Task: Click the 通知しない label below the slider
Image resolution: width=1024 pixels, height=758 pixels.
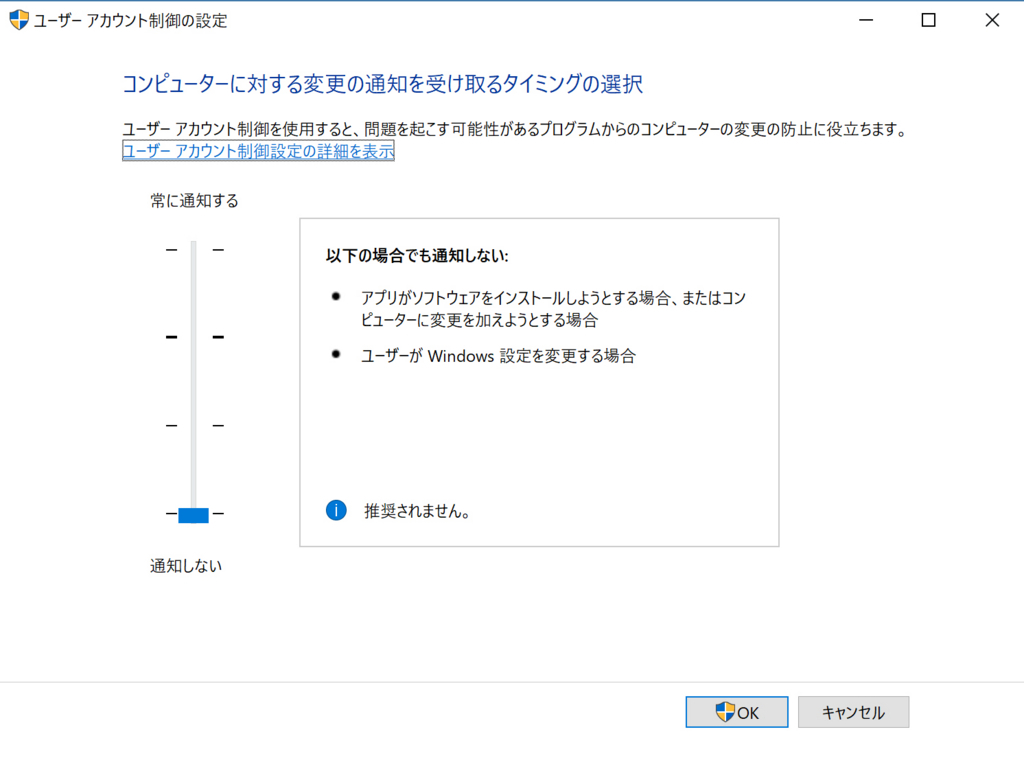Action: pyautogui.click(x=186, y=566)
